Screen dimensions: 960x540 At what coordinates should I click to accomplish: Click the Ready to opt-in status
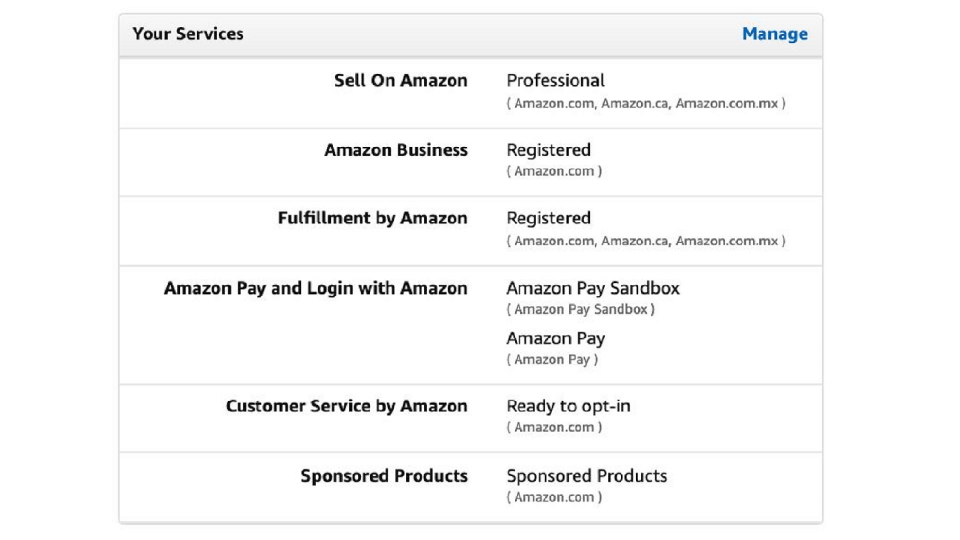(568, 406)
